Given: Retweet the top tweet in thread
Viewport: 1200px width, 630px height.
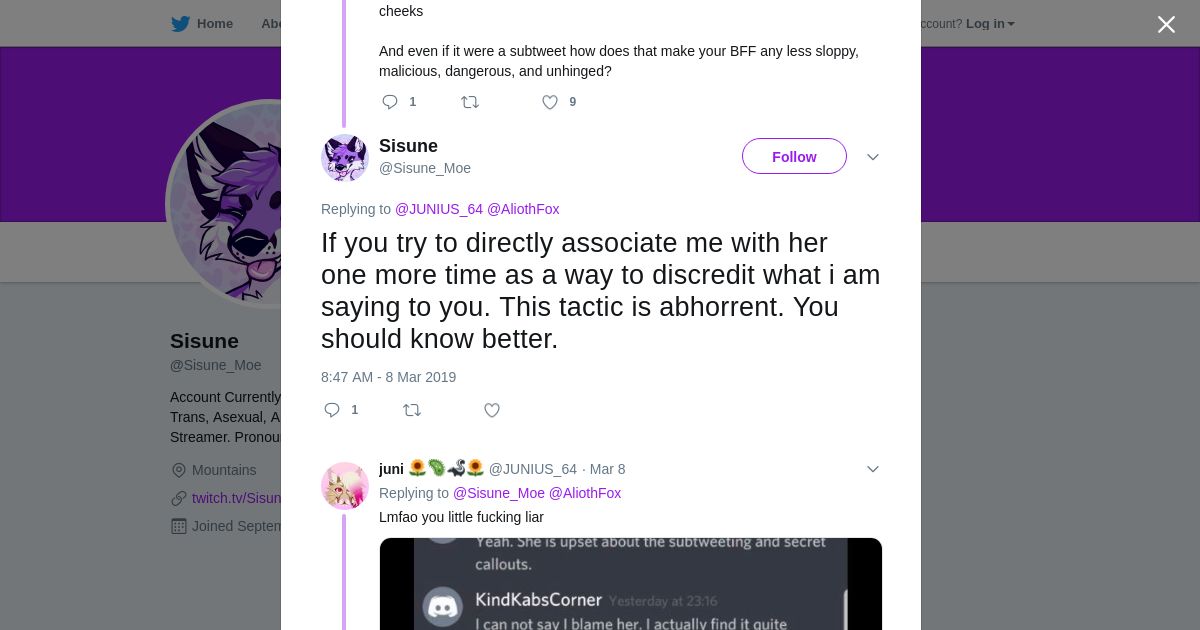Looking at the screenshot, I should [x=470, y=102].
